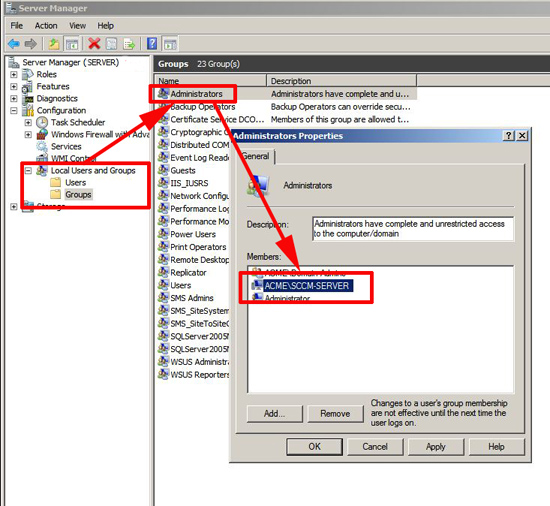Click the Remove button
550x506 pixels.
pos(335,414)
